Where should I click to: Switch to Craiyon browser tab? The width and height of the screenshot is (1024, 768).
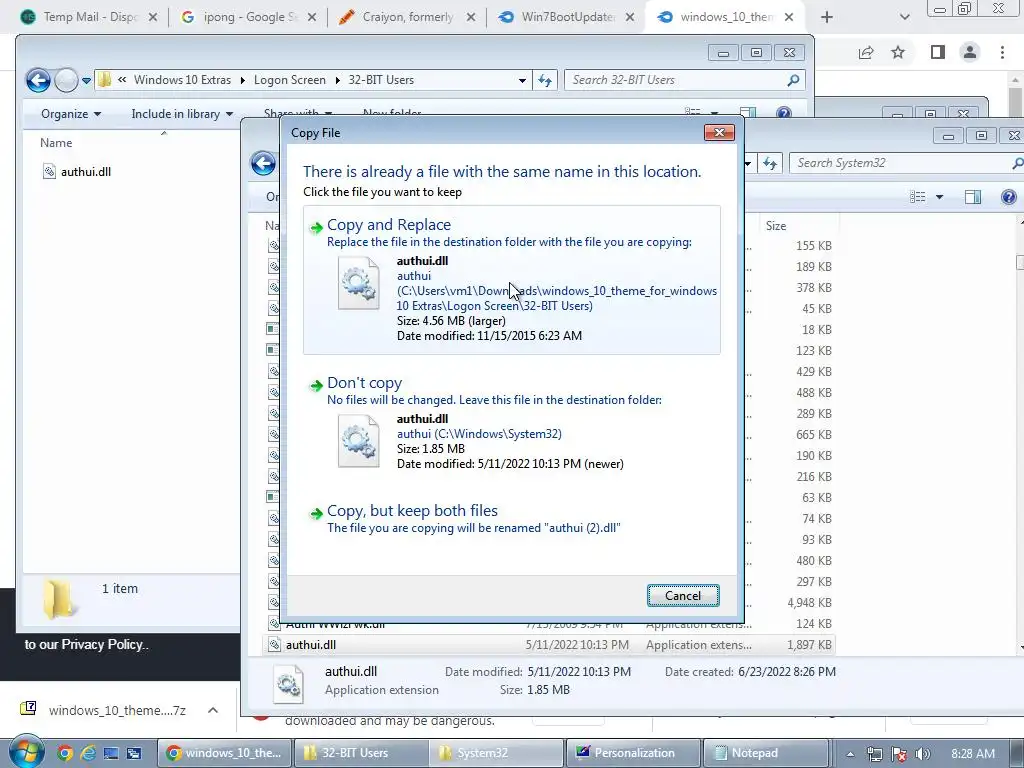pos(407,17)
